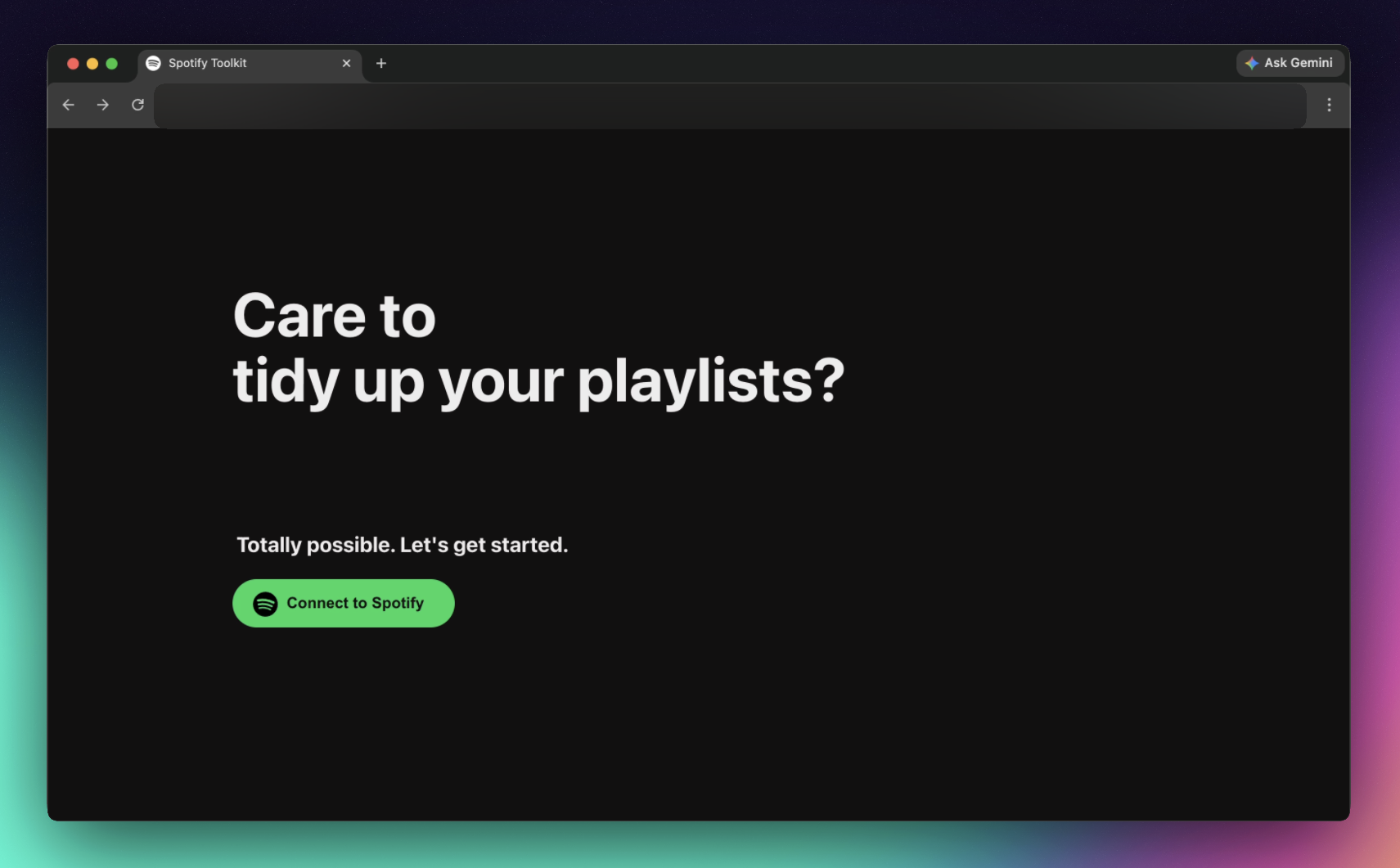Click the Connect to Spotify button
The image size is (1400, 868).
343,603
